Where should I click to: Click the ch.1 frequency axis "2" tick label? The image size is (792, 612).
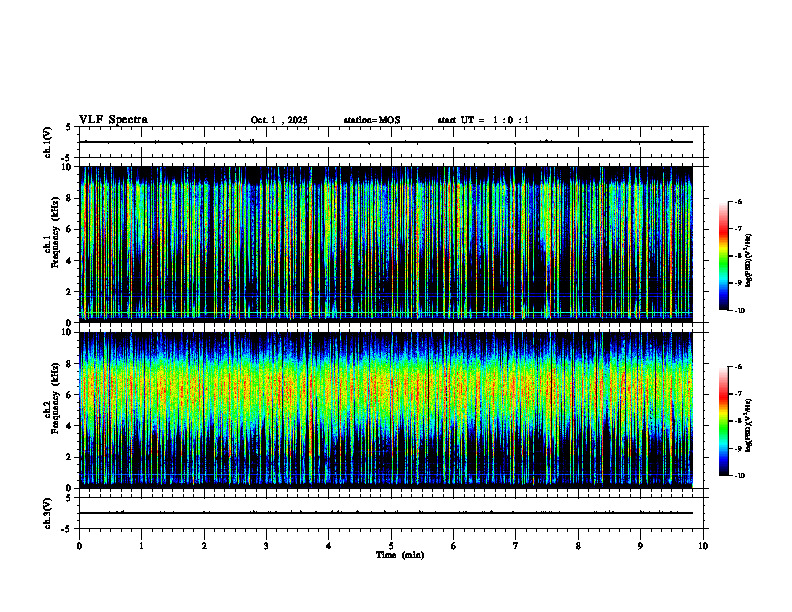click(70, 292)
